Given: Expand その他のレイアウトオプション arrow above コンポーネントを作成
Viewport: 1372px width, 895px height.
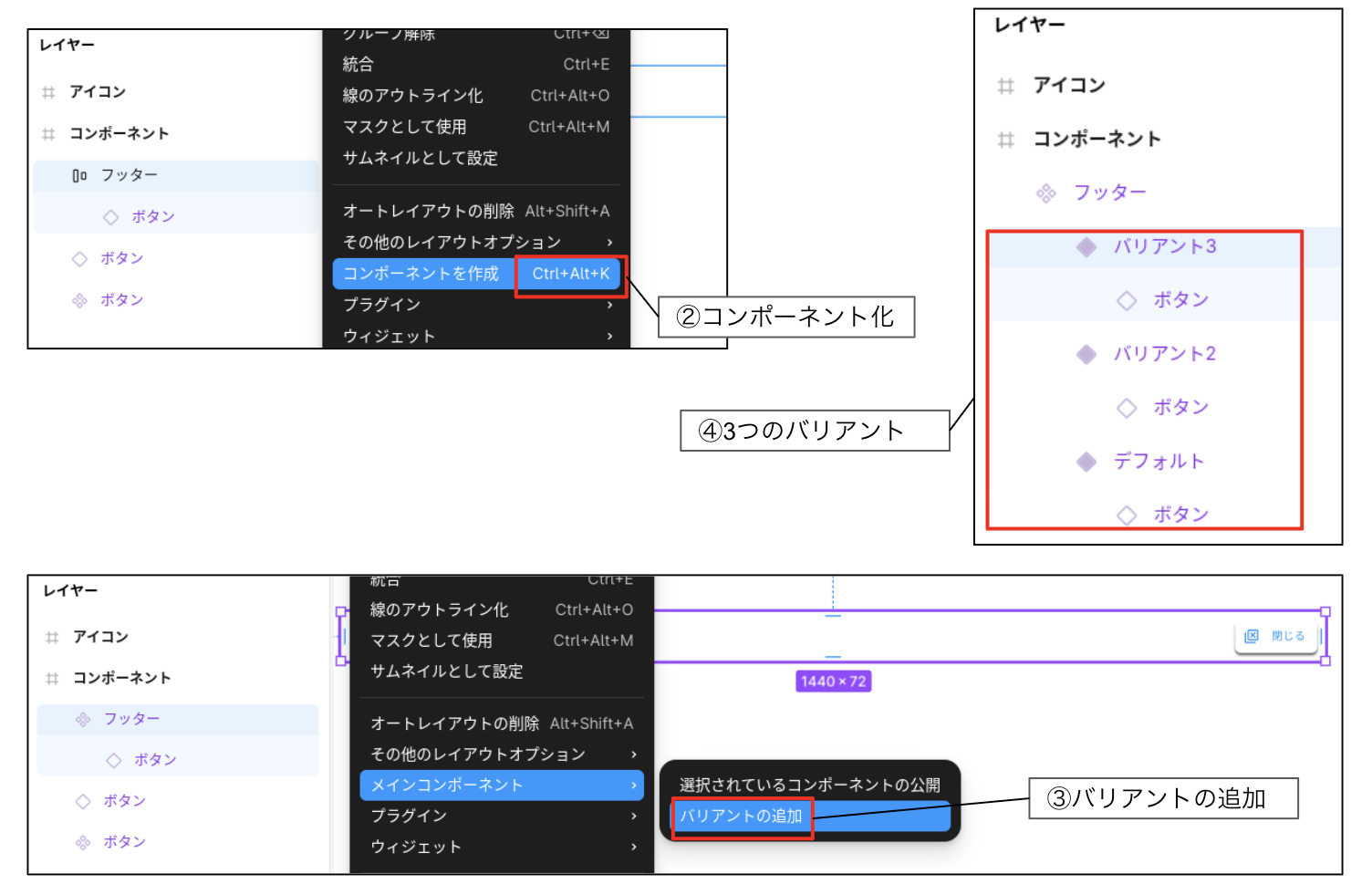Looking at the screenshot, I should click(x=609, y=243).
